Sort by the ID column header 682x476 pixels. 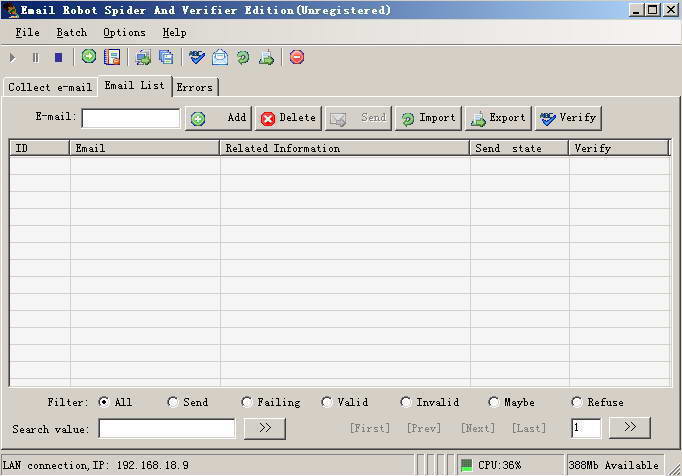click(40, 148)
